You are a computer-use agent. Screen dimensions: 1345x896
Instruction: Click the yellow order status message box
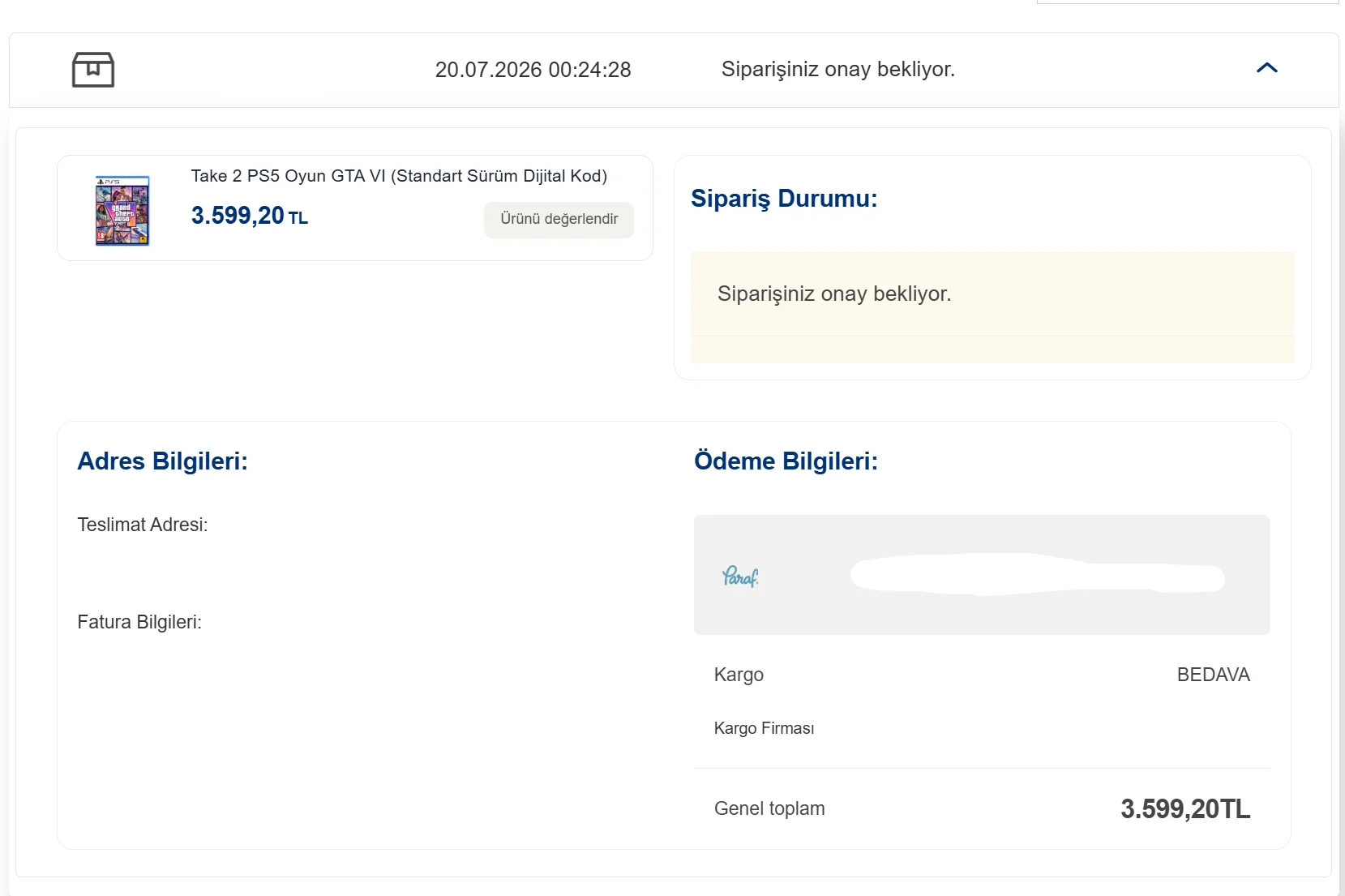tap(992, 307)
